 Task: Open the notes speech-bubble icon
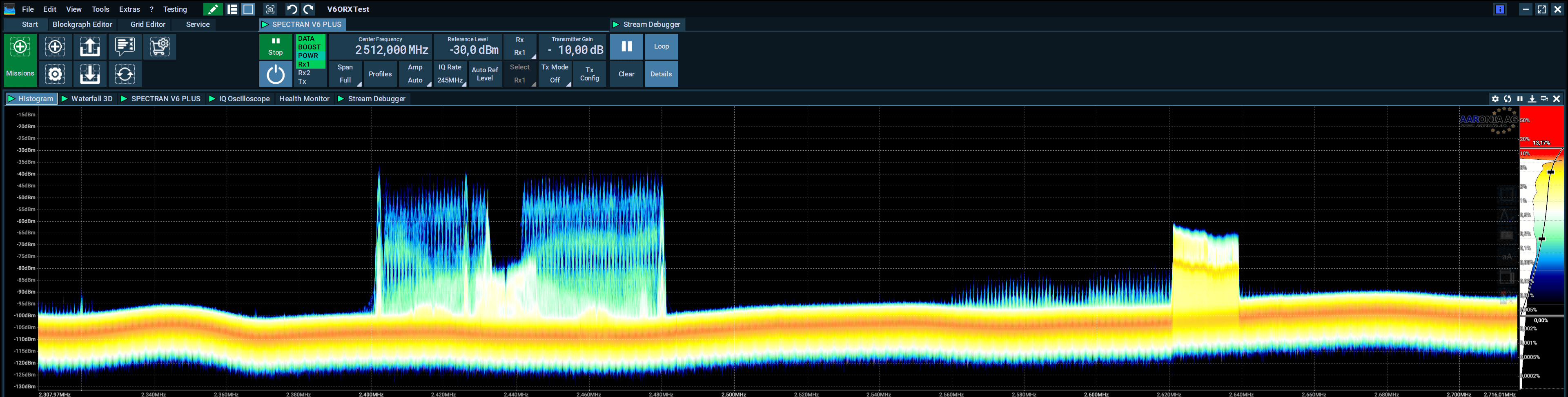[x=125, y=46]
